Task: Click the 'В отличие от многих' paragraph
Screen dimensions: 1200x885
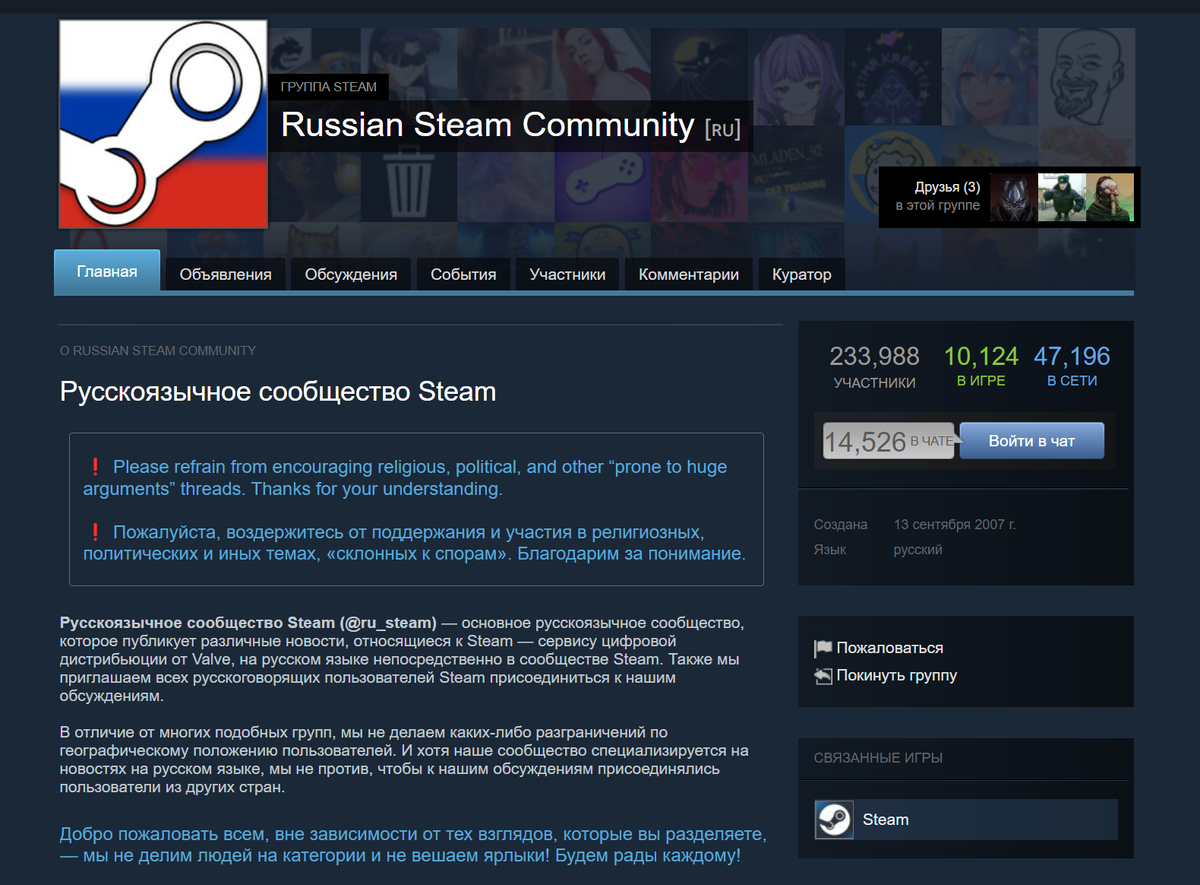Action: coord(406,760)
